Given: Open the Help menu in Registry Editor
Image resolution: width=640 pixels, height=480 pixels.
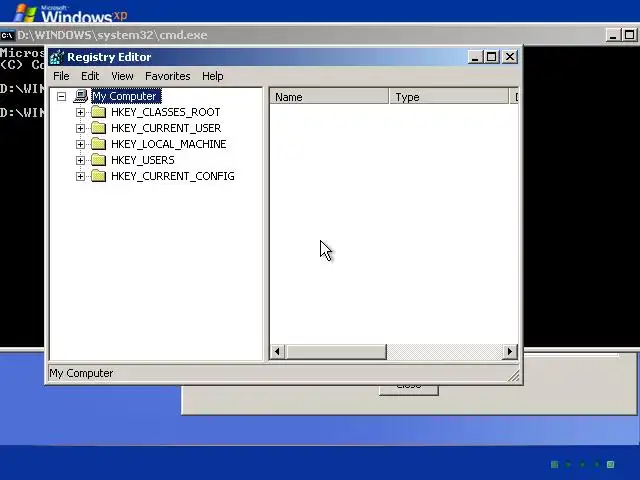Looking at the screenshot, I should tap(212, 76).
